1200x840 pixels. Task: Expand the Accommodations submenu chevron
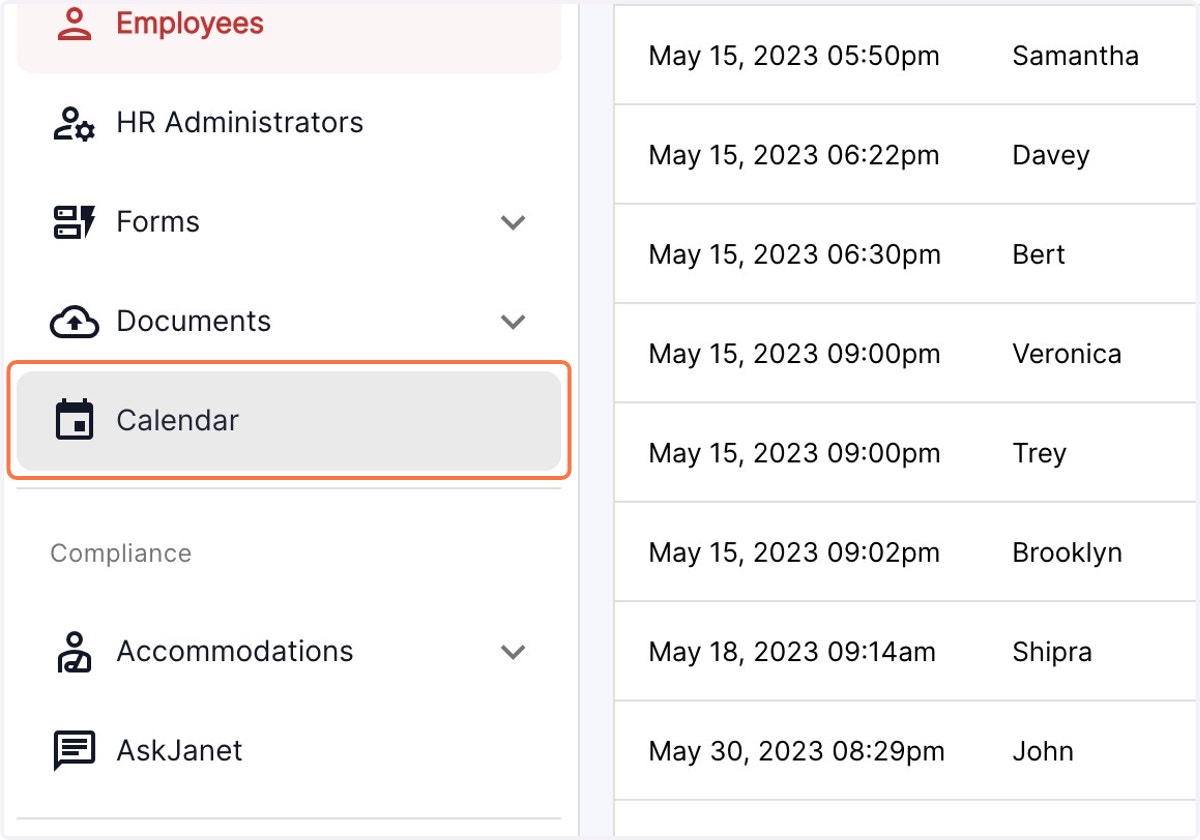[x=513, y=652]
